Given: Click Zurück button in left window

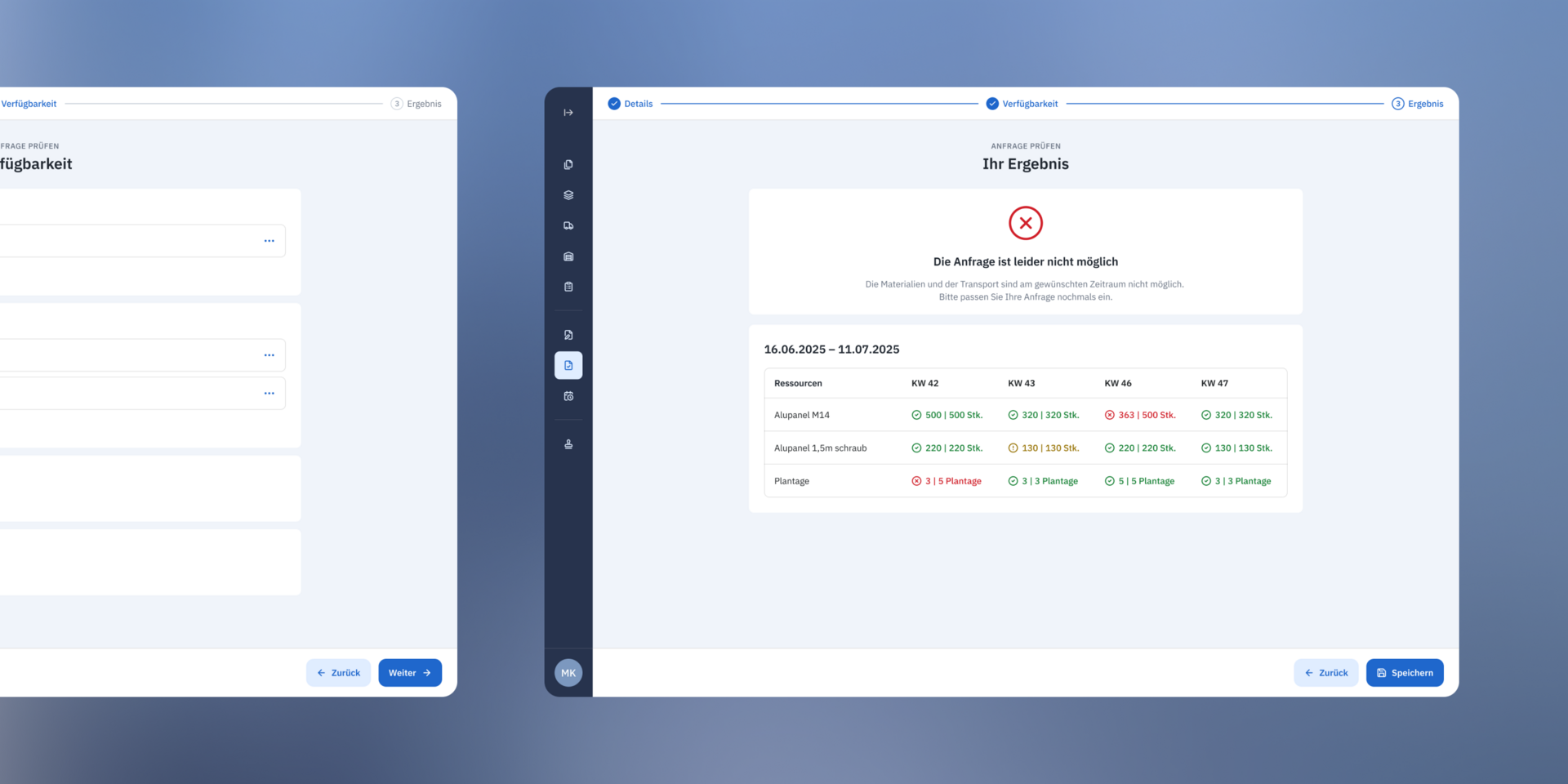Looking at the screenshot, I should [x=338, y=673].
